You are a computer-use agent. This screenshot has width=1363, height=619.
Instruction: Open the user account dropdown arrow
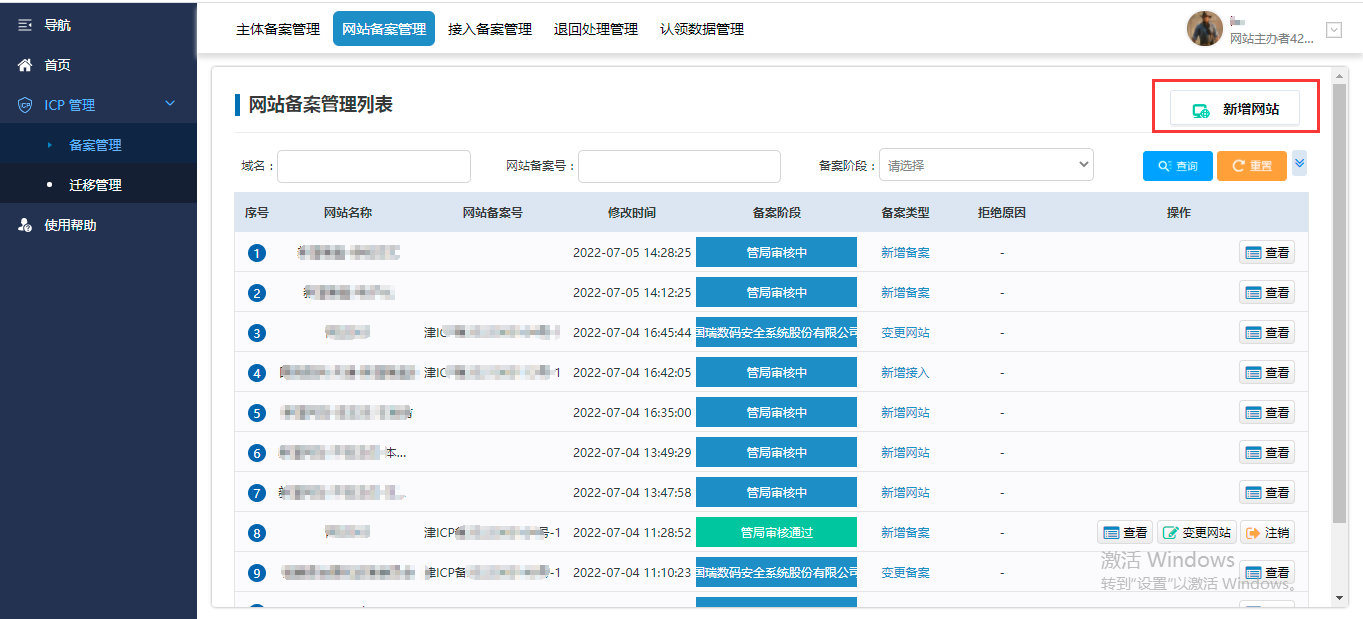[1333, 30]
